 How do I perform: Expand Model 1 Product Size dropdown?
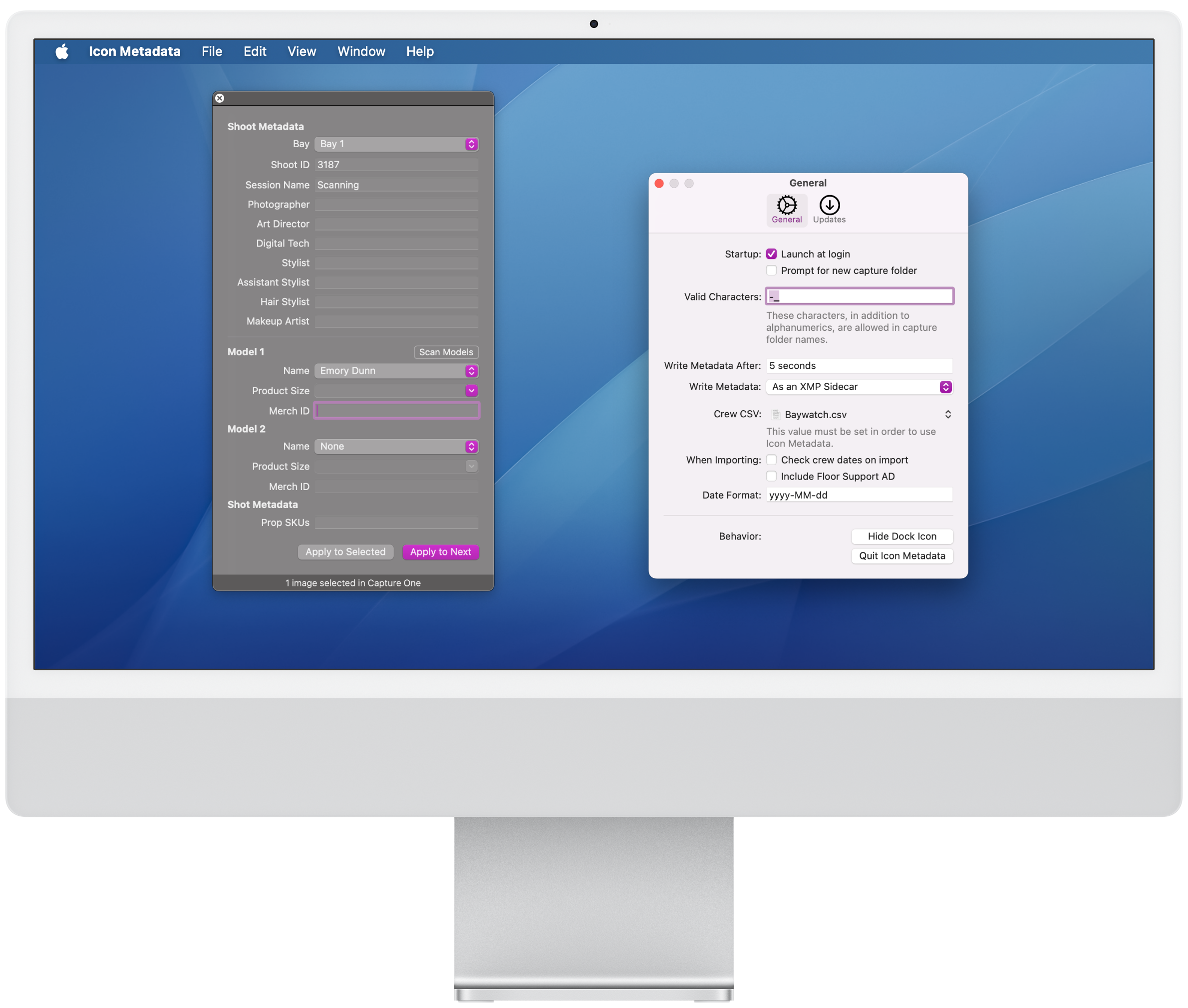(x=471, y=391)
